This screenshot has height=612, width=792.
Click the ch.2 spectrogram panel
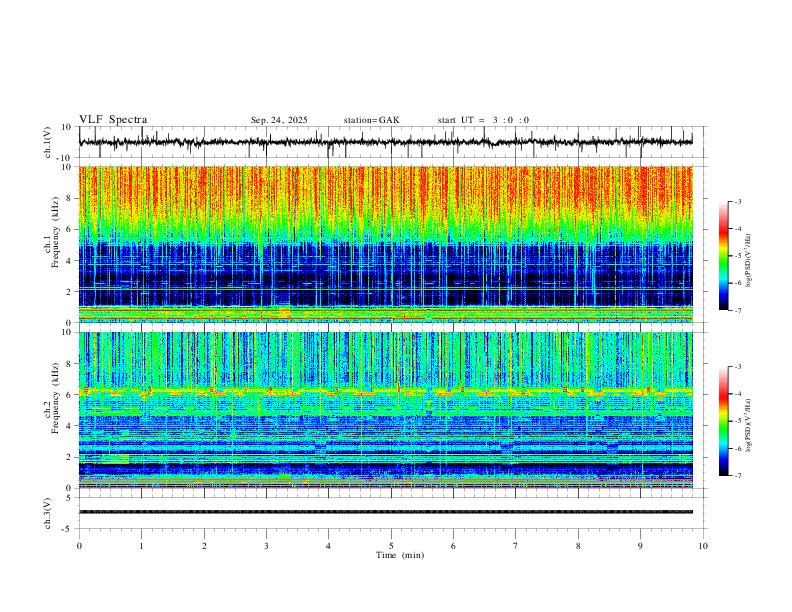click(x=385, y=410)
